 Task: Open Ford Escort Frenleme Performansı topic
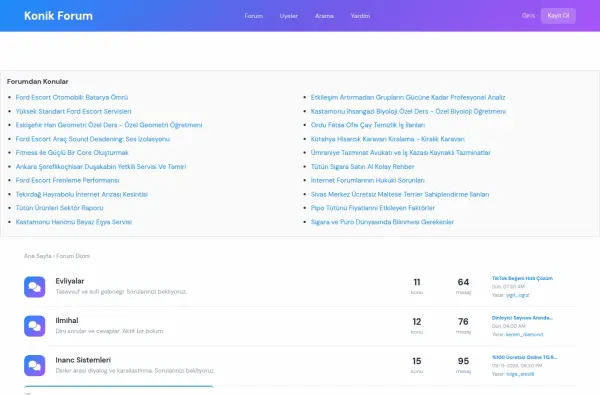point(67,180)
